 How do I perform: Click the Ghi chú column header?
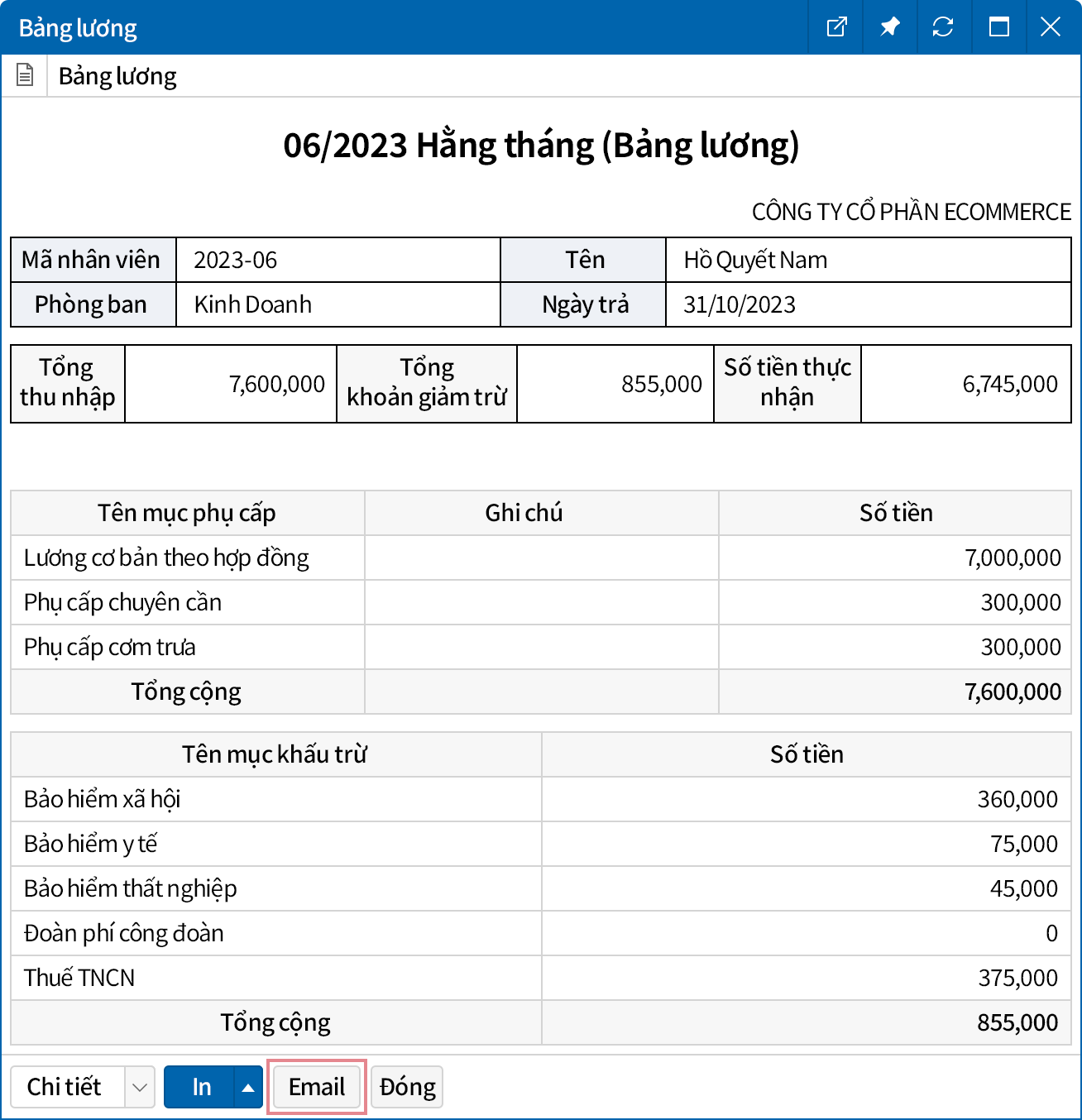point(524,513)
